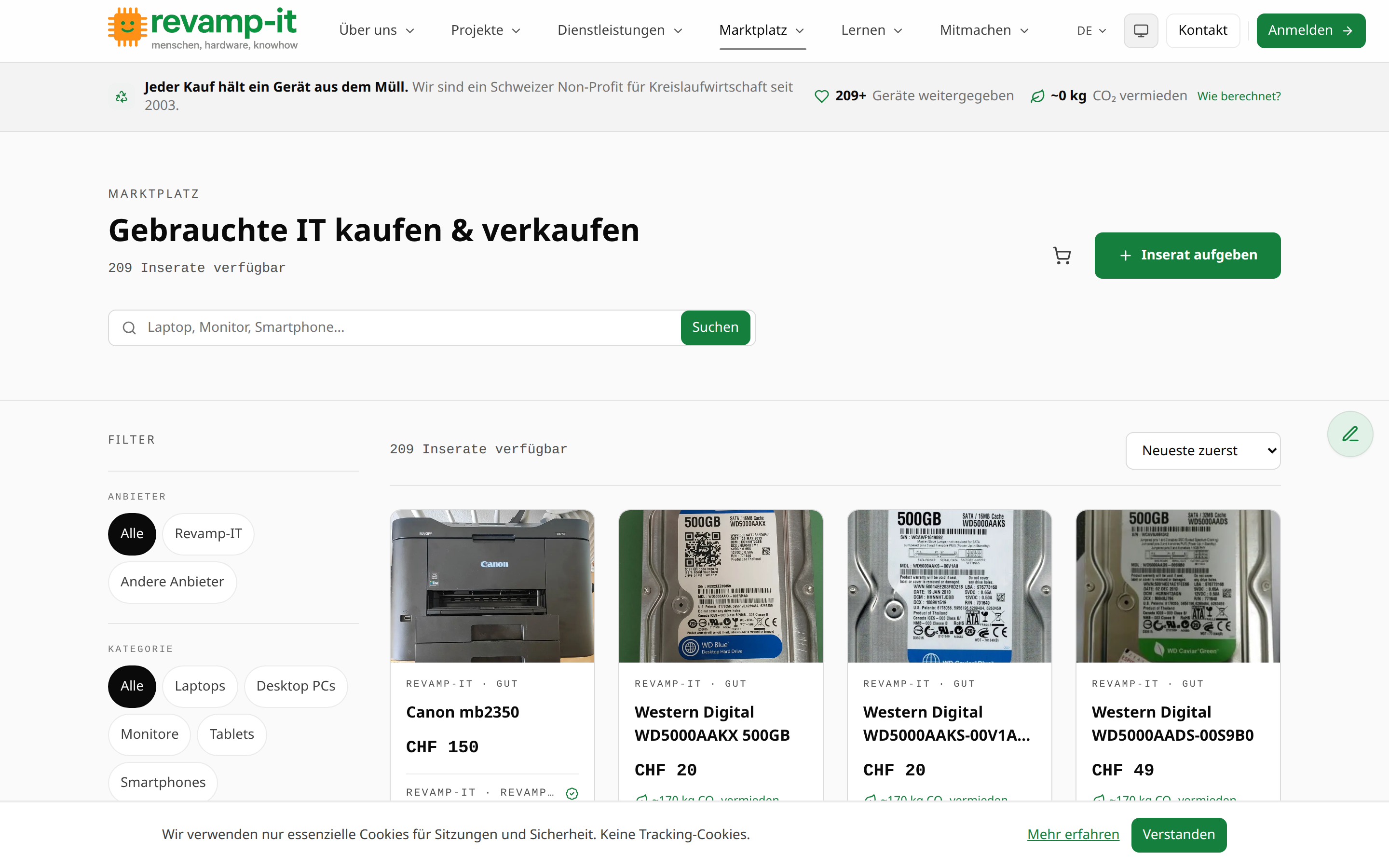Click the leaf icon beside CO₂ vermieden

(x=1037, y=96)
